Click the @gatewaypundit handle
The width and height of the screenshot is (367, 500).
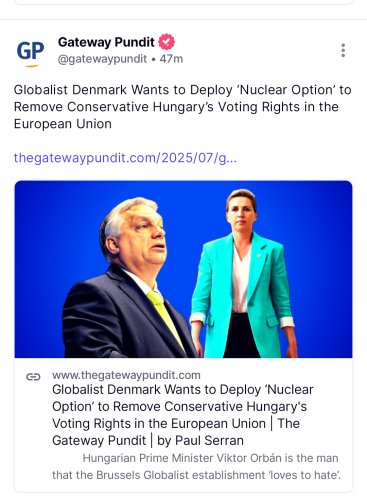(x=102, y=59)
